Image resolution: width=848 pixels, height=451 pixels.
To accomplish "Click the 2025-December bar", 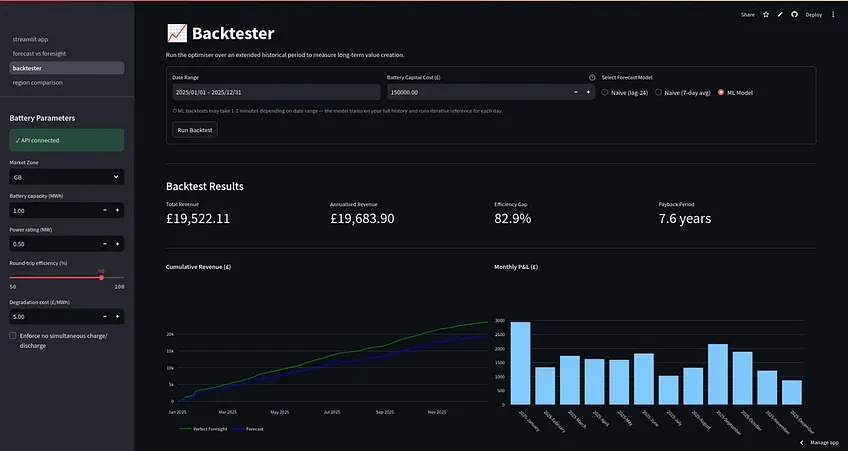I will [792, 392].
